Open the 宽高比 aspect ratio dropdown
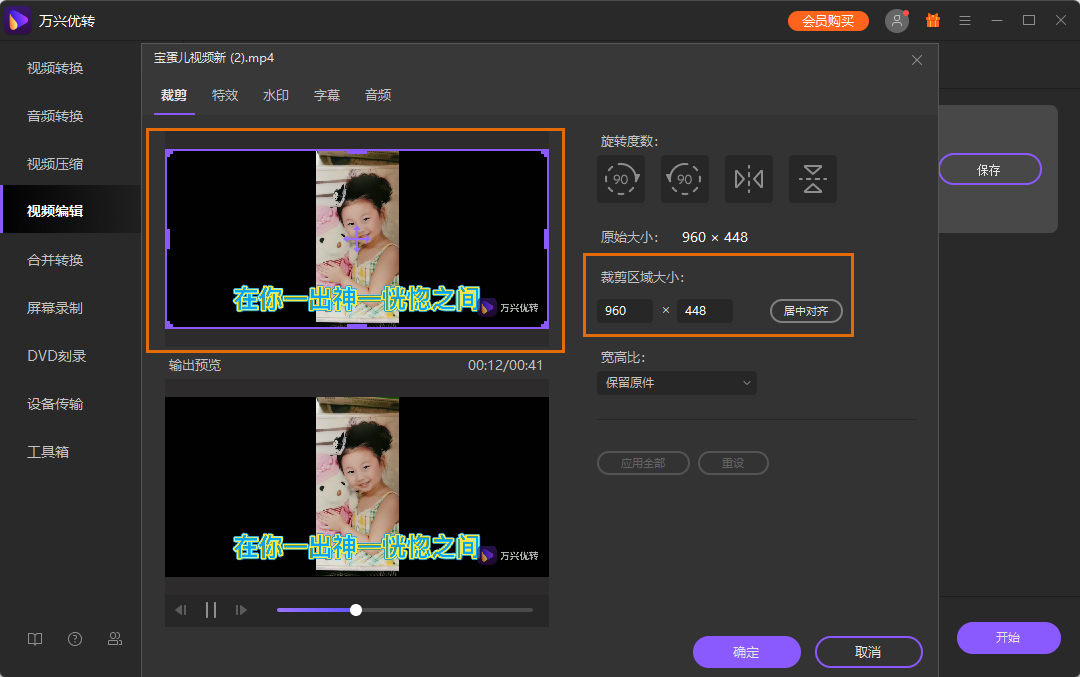 [677, 383]
